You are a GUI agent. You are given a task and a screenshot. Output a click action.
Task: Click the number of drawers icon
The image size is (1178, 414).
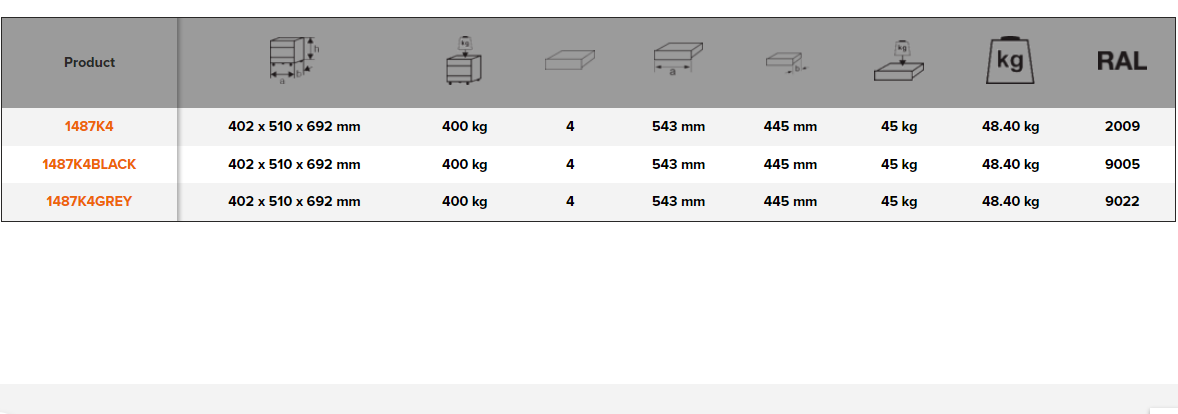point(570,62)
